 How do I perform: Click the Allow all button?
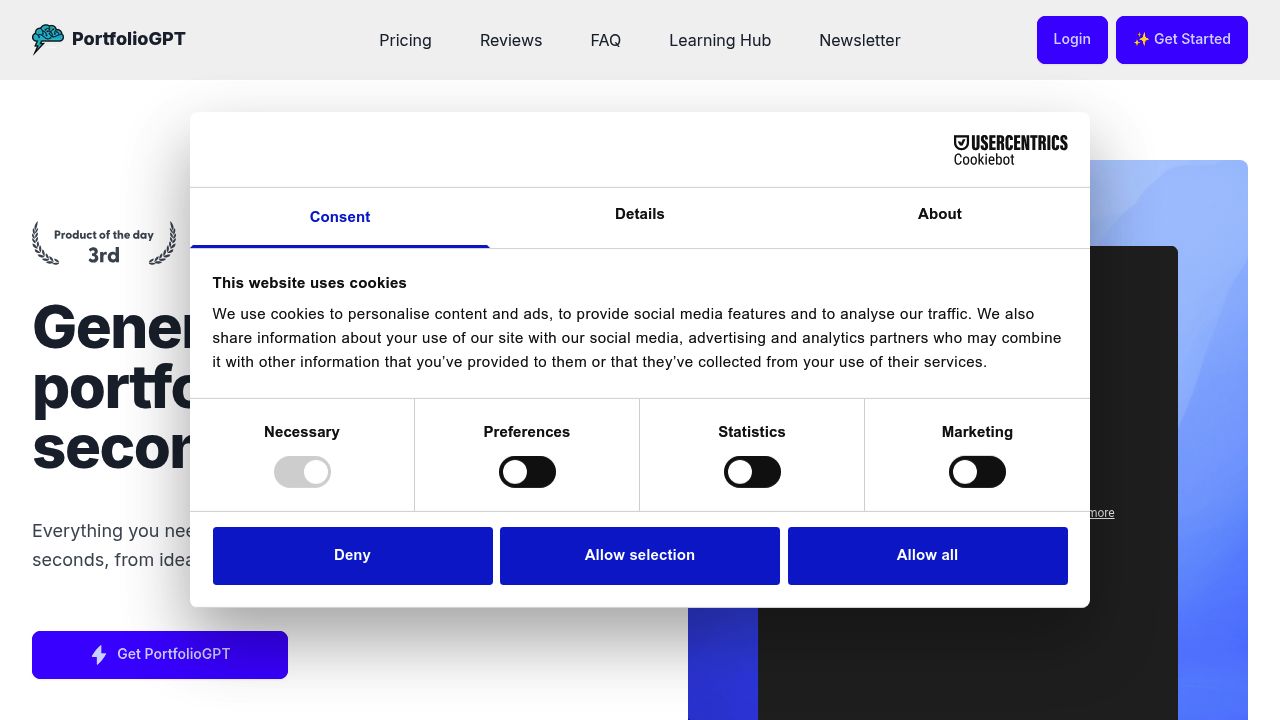[x=927, y=555]
